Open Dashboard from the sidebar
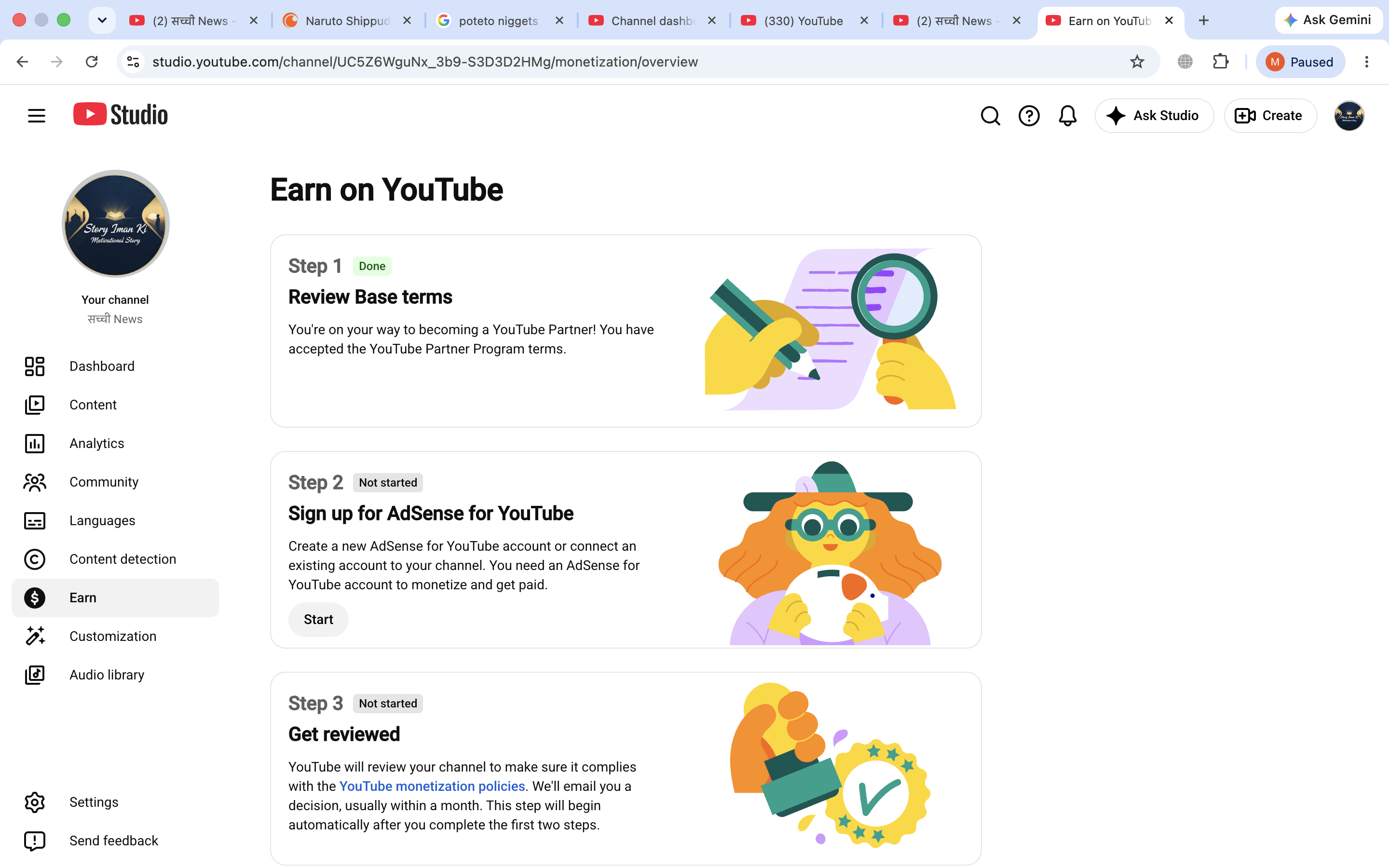The height and width of the screenshot is (868, 1389). click(115, 366)
